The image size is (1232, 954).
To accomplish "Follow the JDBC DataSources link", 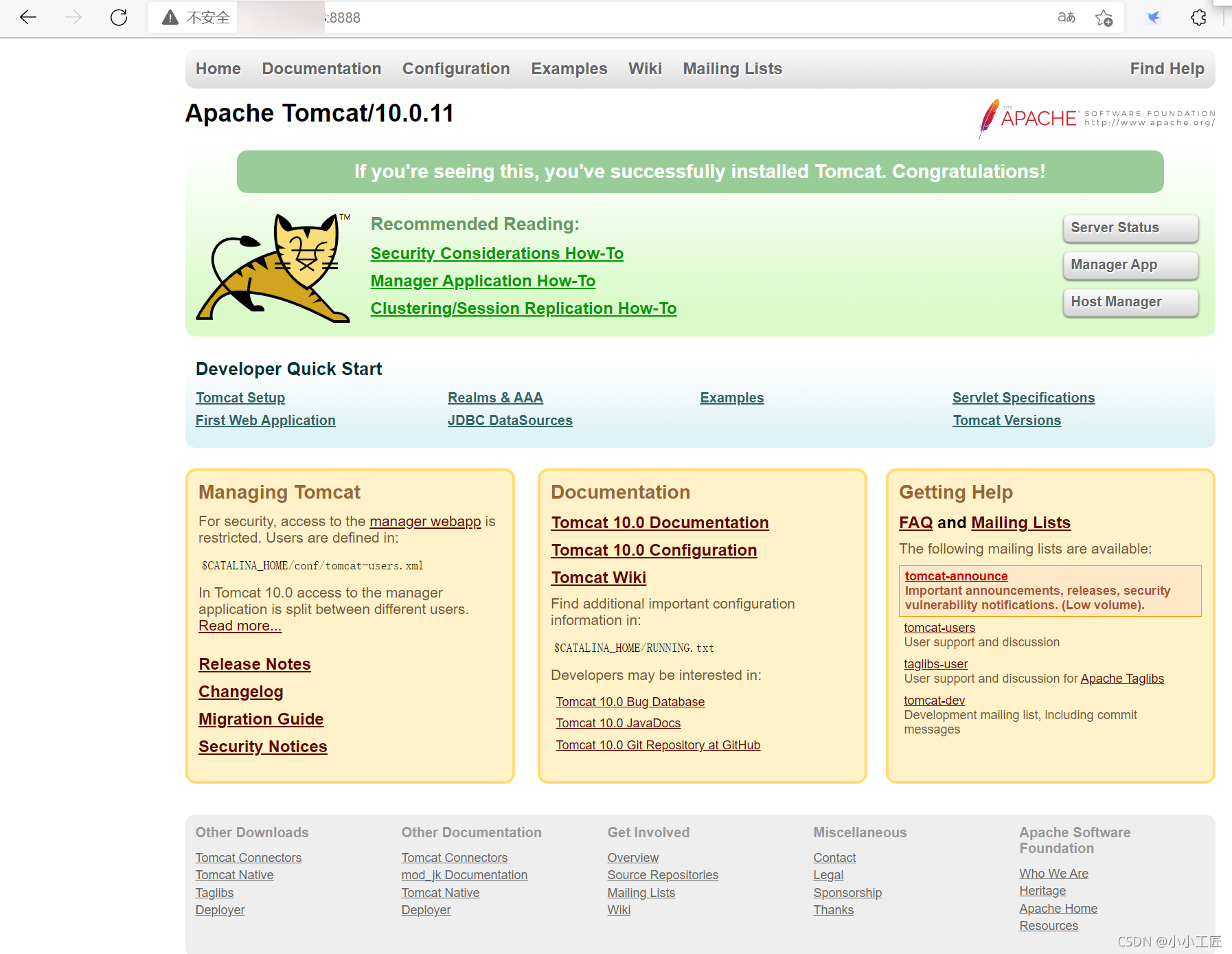I will point(510,420).
